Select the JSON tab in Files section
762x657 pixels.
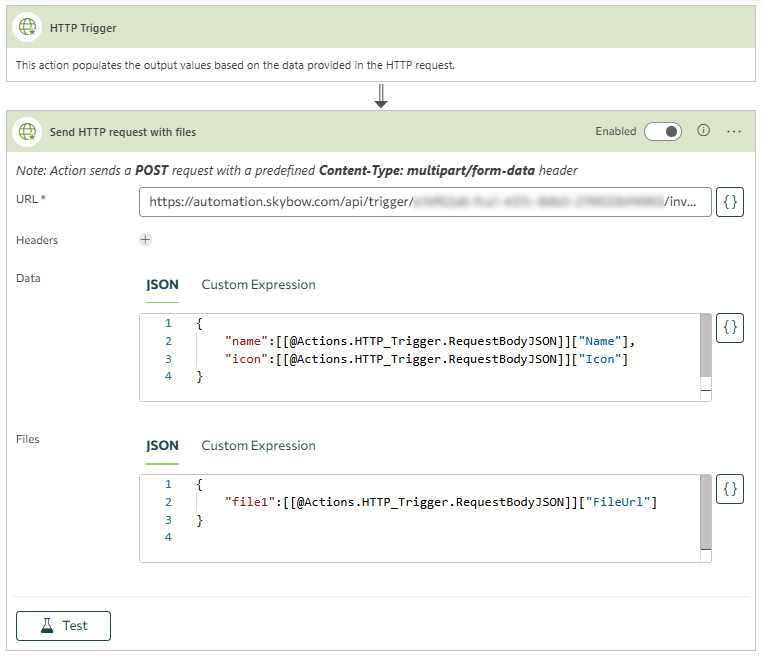(x=162, y=446)
